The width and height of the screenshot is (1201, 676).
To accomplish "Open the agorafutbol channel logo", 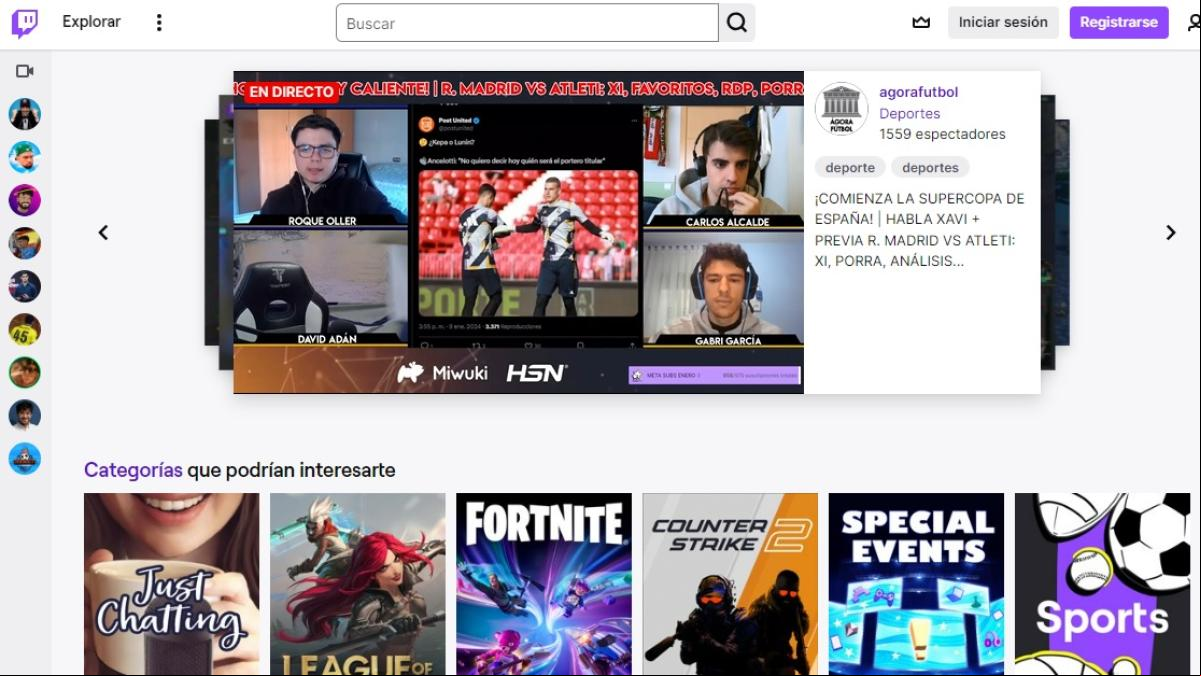I will (x=841, y=108).
